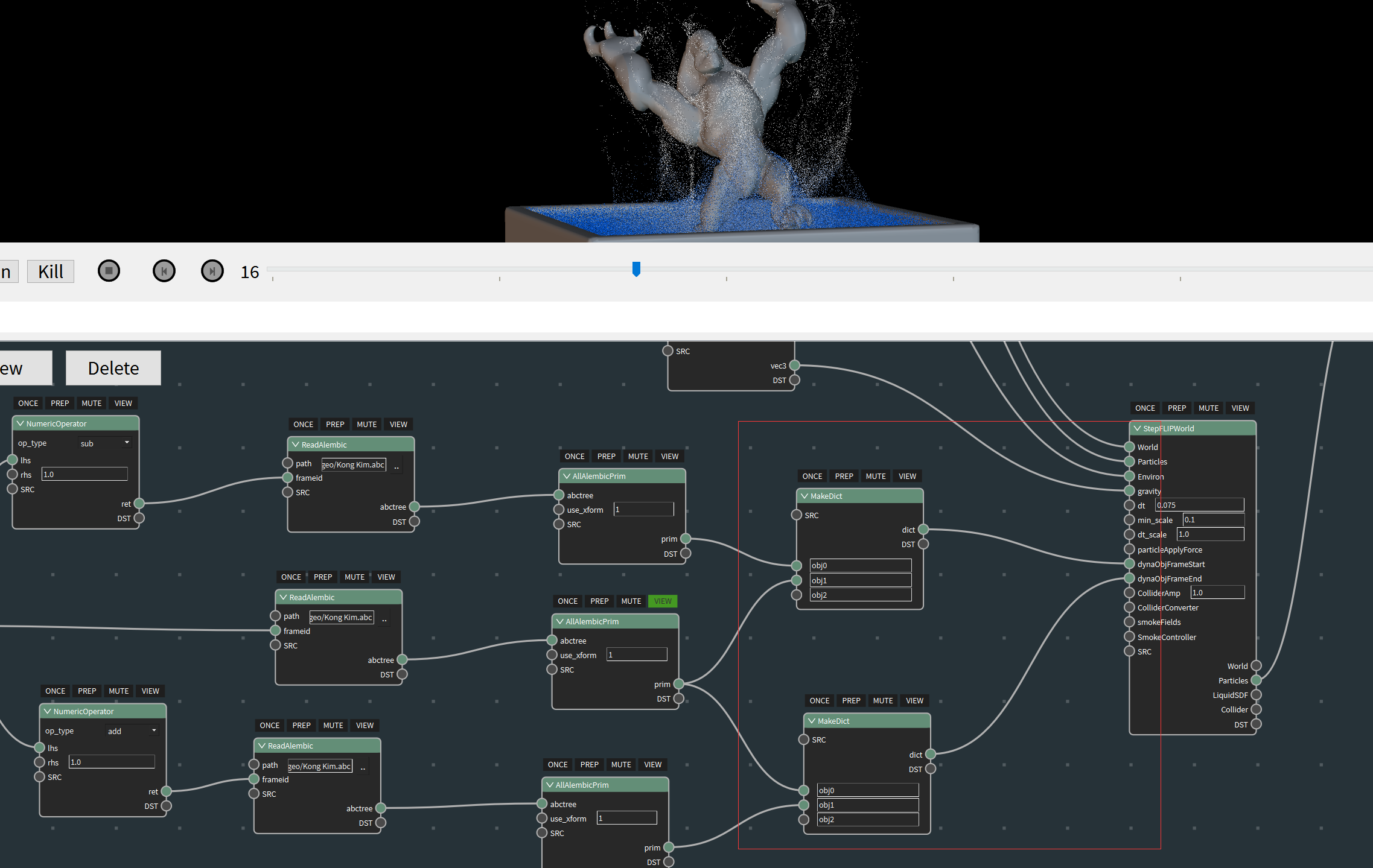Image resolution: width=1373 pixels, height=868 pixels.
Task: Collapse the top ReadAlembic node
Action: [296, 445]
